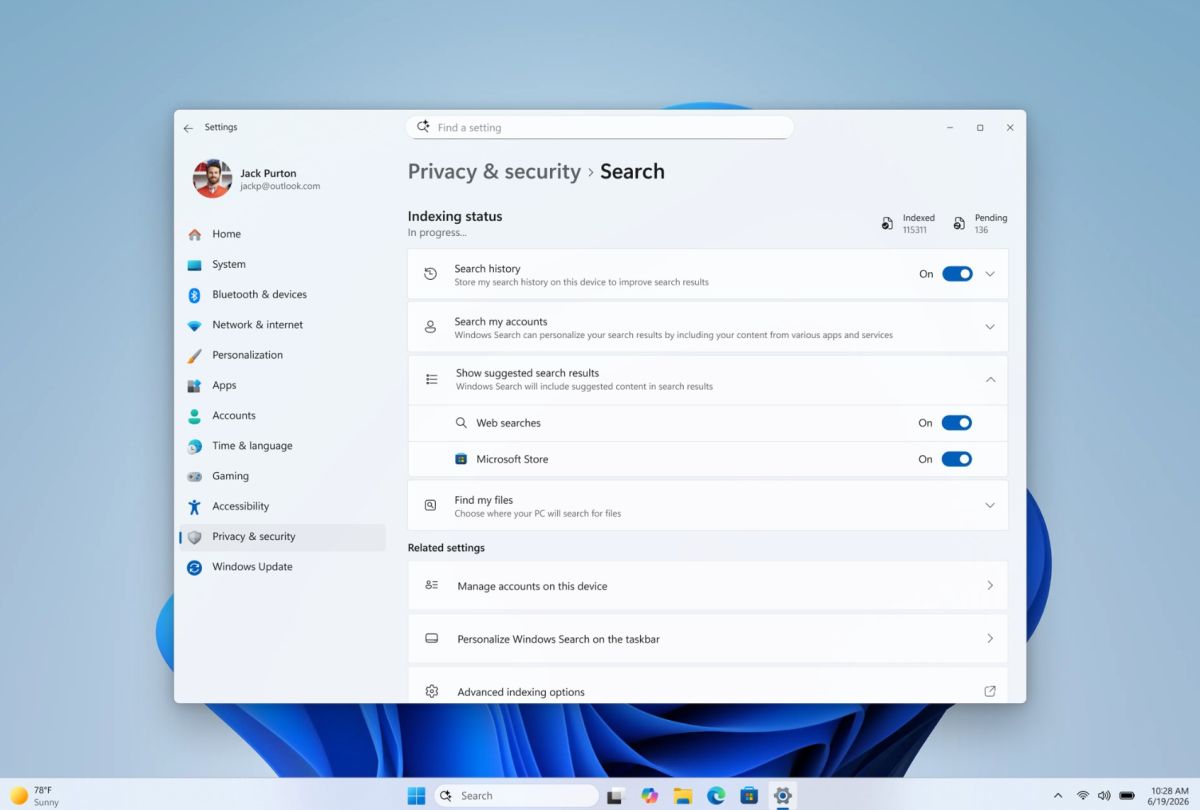The width and height of the screenshot is (1200, 810).
Task: Disable the Microsoft Store suggestions toggle
Action: point(957,459)
